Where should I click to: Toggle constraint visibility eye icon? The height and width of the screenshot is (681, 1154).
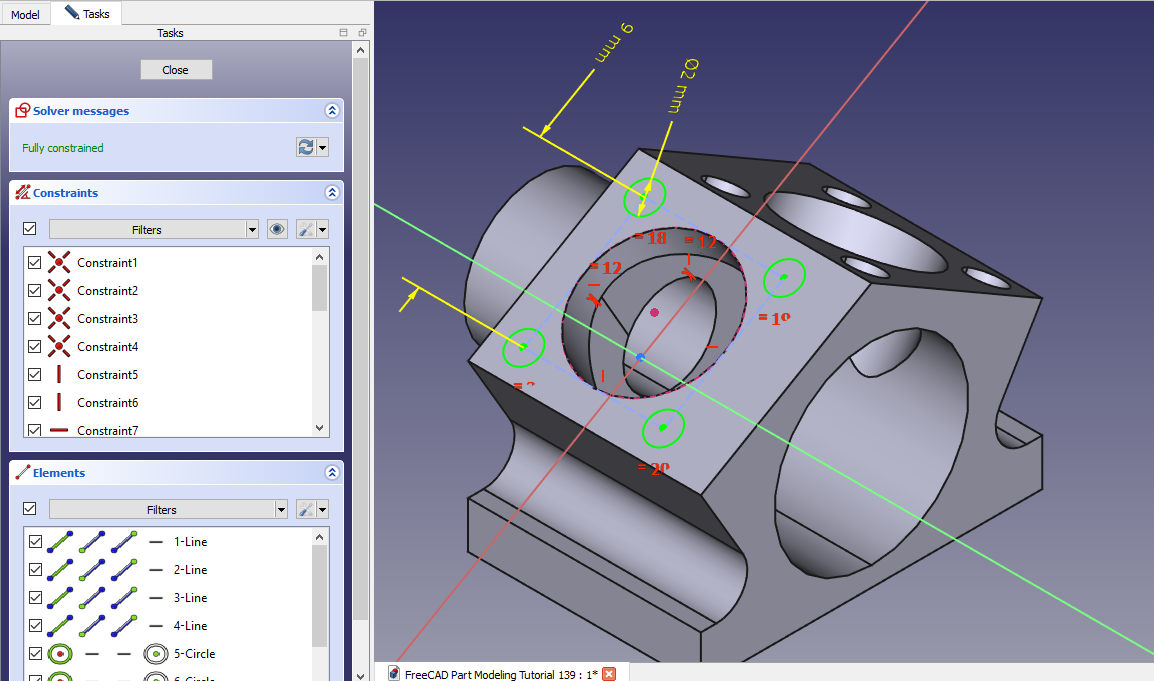[x=278, y=229]
